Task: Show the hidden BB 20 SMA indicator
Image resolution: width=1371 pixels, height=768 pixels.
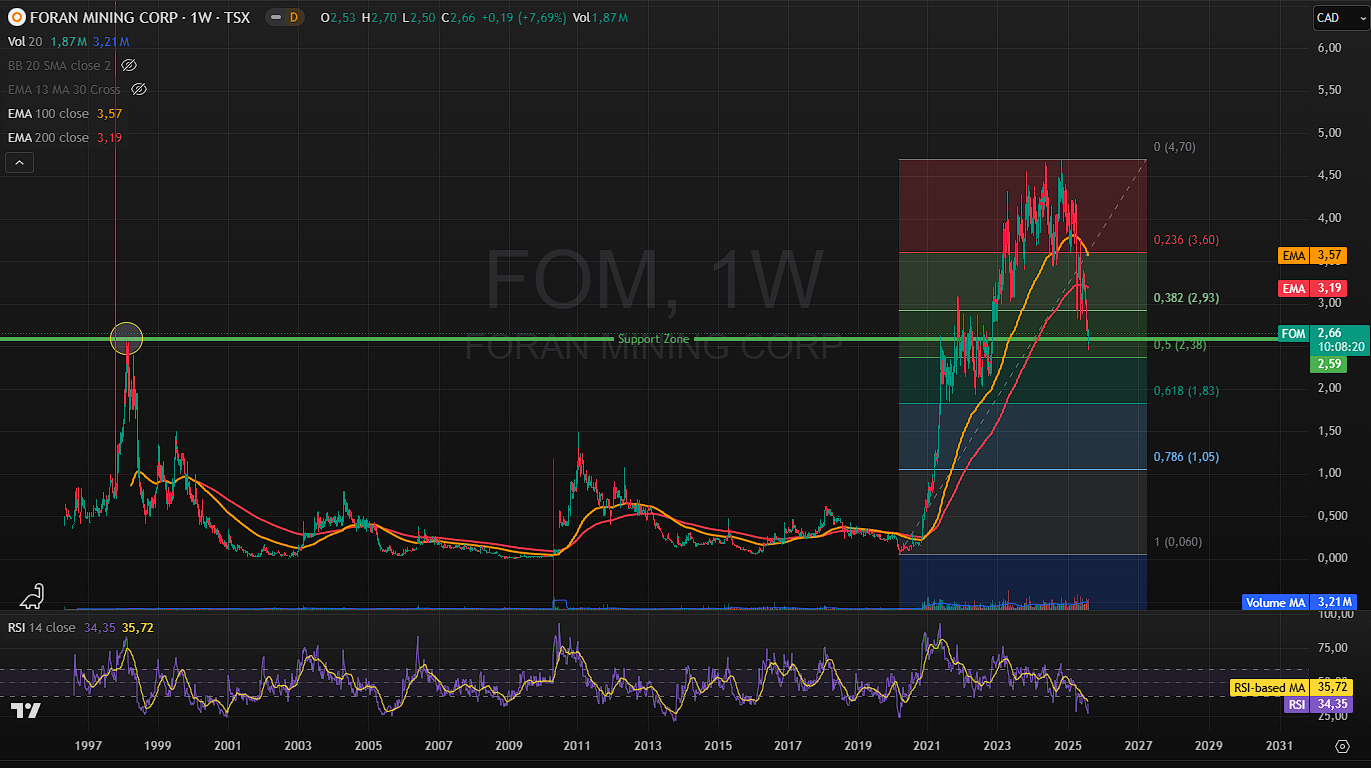Action: 128,65
